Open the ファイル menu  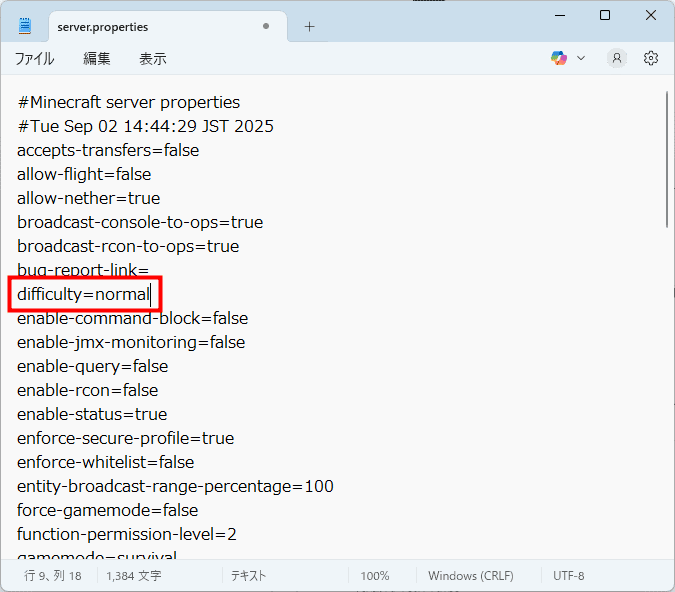[x=34, y=59]
